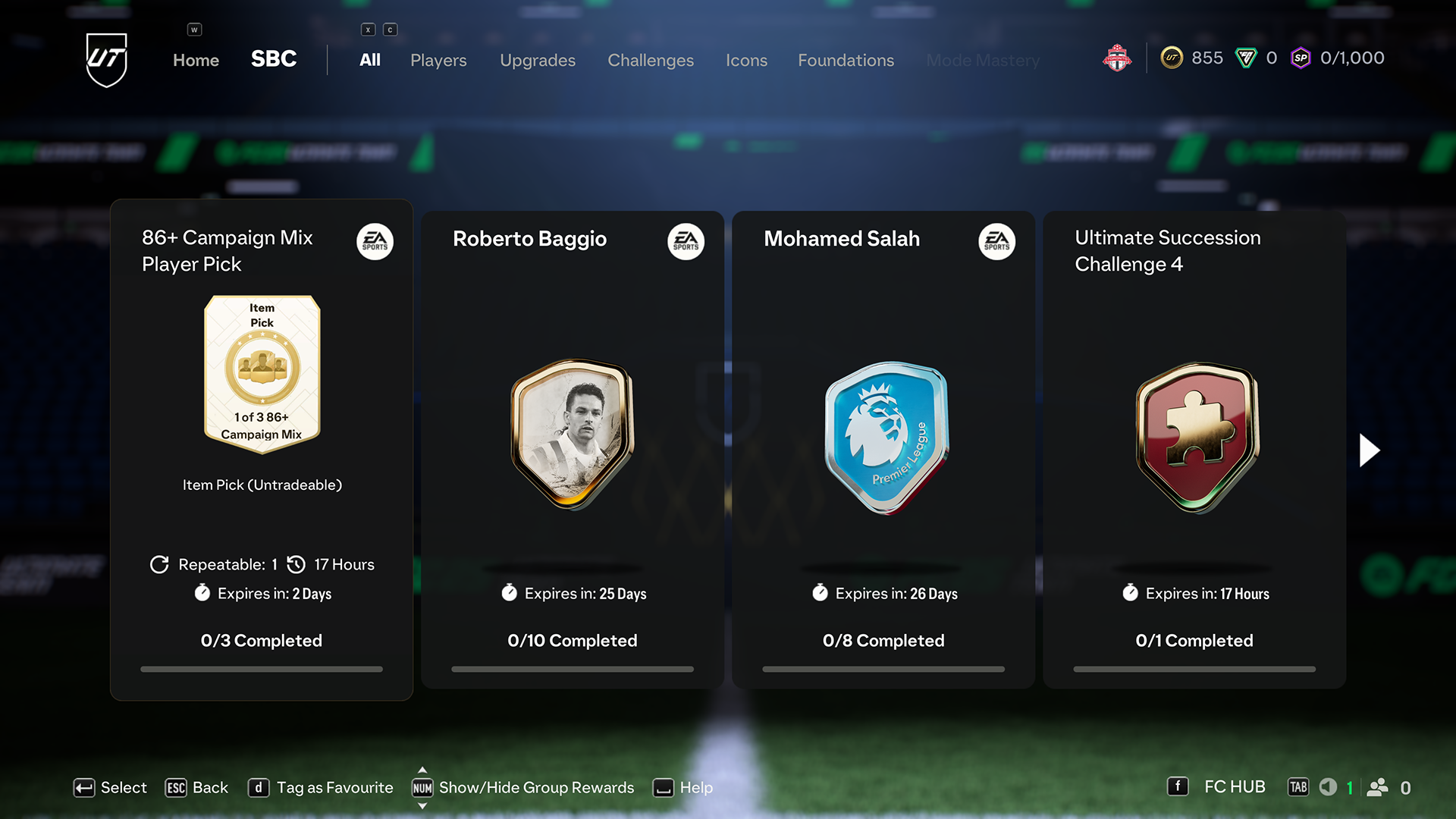Click the purple SP points icon
The width and height of the screenshot is (1456, 819).
pos(1301,58)
